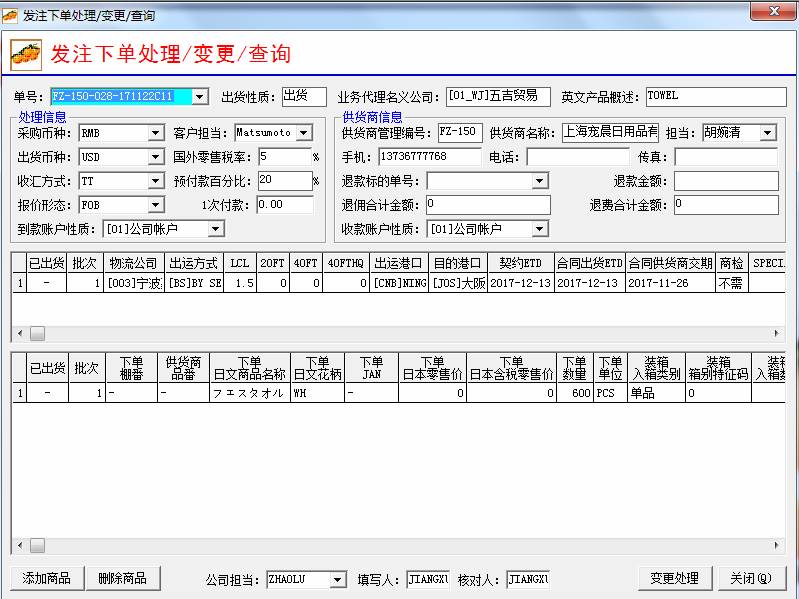This screenshot has height=599, width=799.
Task: Focus the 出货性质 field
Action: 304,96
